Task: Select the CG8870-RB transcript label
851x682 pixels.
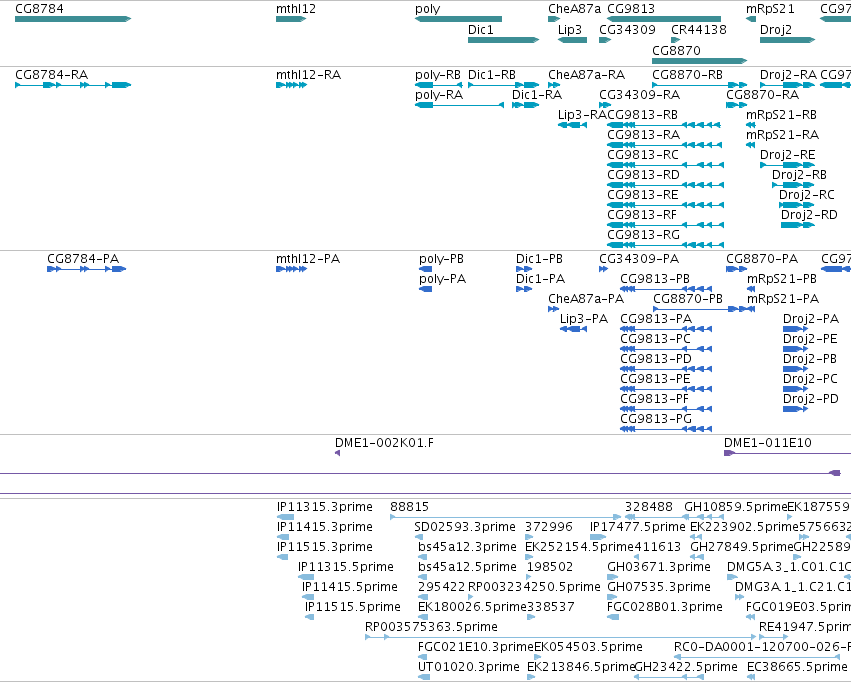Action: [x=688, y=74]
